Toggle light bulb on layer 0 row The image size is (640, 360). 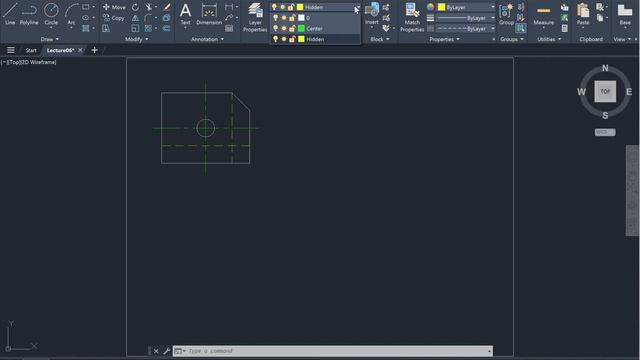pyautogui.click(x=276, y=18)
